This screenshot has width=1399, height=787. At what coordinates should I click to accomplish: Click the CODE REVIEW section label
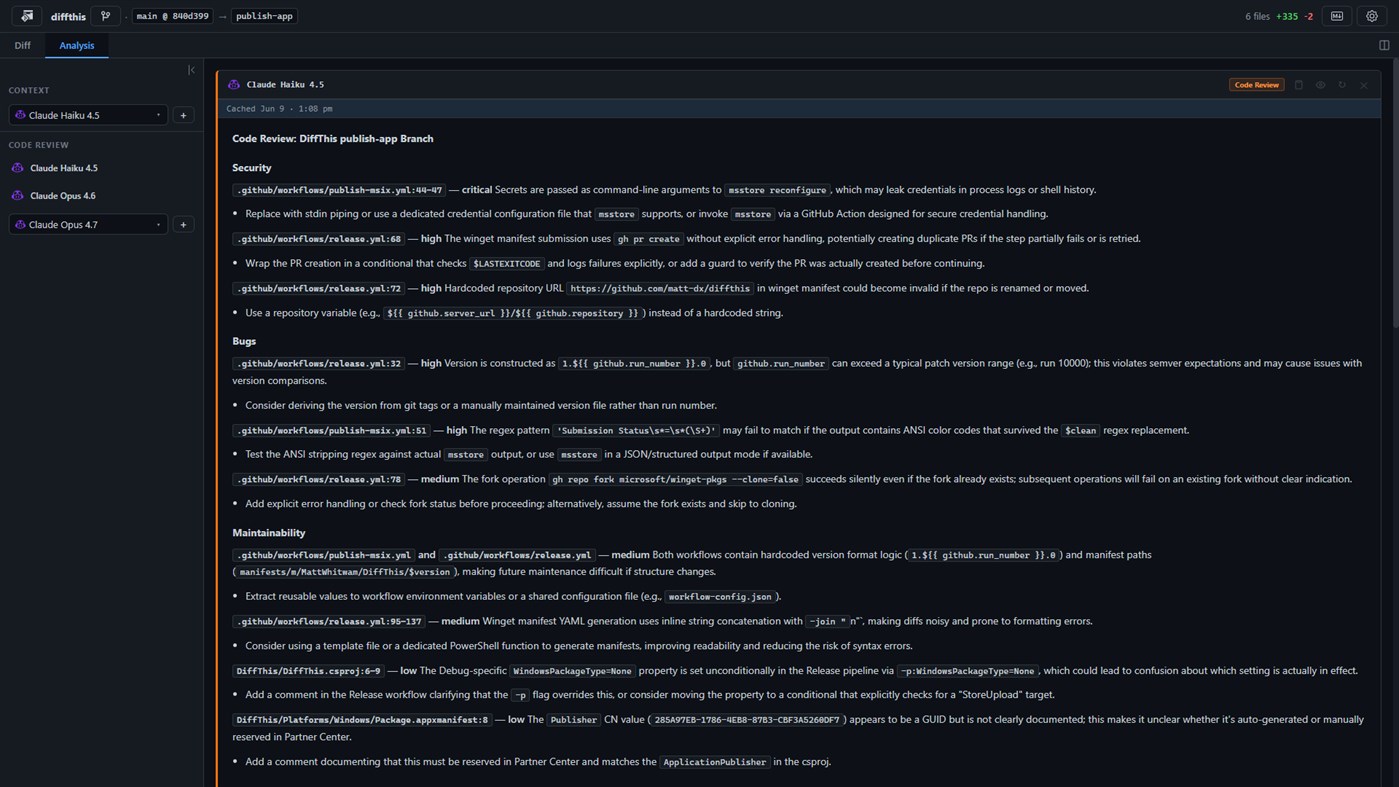[x=38, y=145]
